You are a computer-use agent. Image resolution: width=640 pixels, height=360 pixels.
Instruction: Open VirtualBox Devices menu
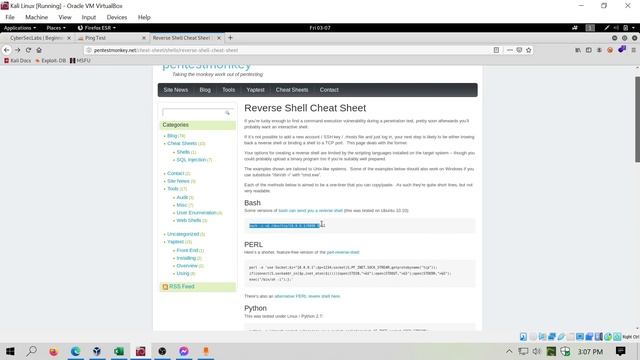[117, 17]
